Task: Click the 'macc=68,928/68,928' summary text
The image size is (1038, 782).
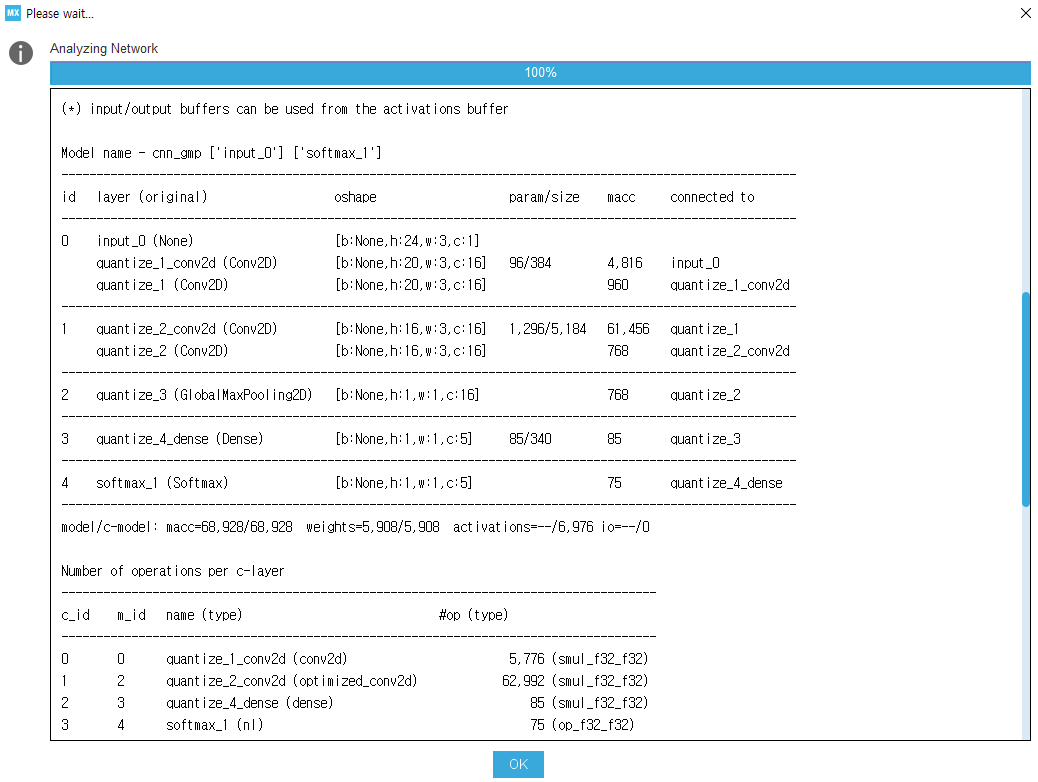Action: 229,527
